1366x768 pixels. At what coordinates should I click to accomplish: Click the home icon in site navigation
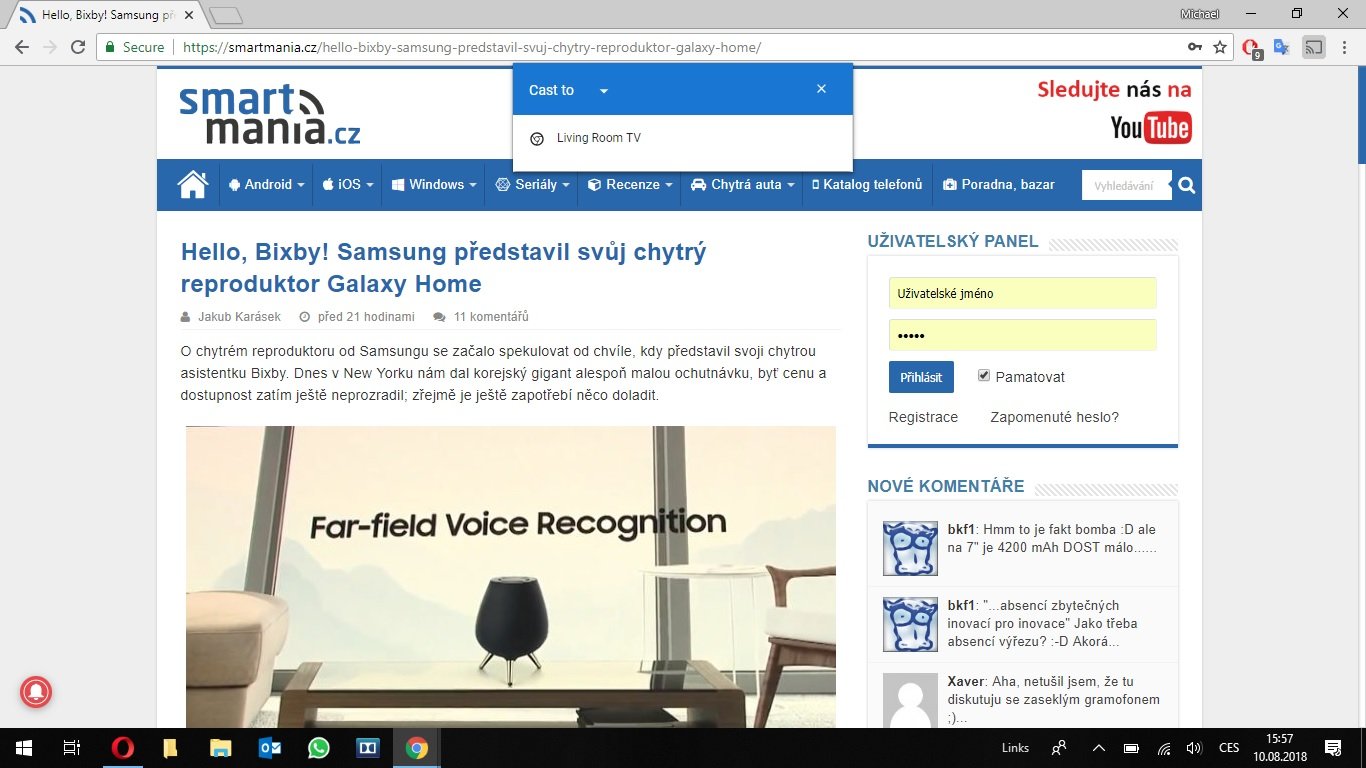[192, 184]
